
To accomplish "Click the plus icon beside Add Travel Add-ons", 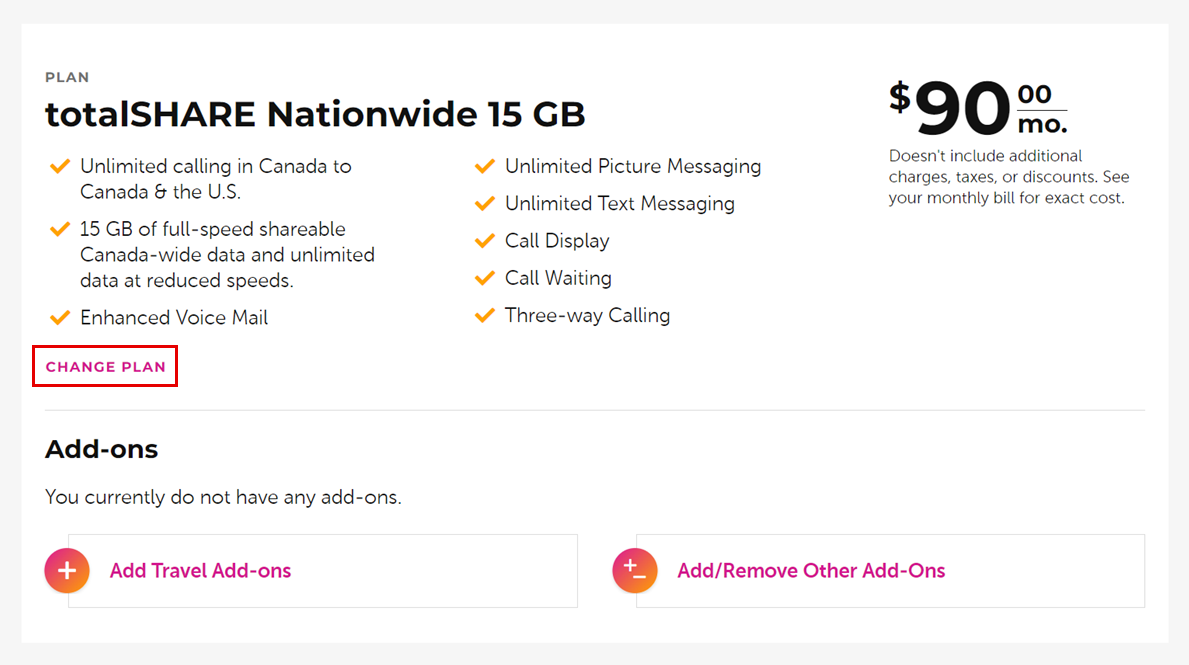I will [x=66, y=570].
